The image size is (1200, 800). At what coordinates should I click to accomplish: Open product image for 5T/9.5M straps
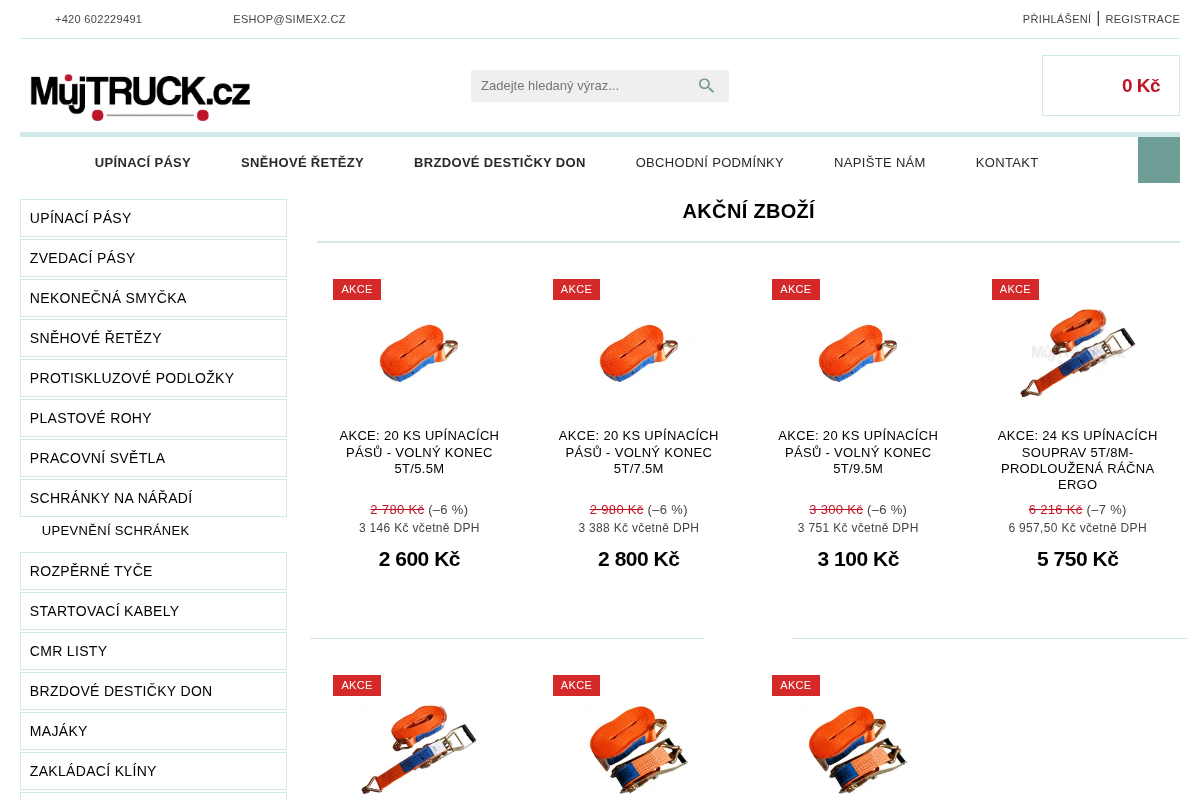[858, 354]
